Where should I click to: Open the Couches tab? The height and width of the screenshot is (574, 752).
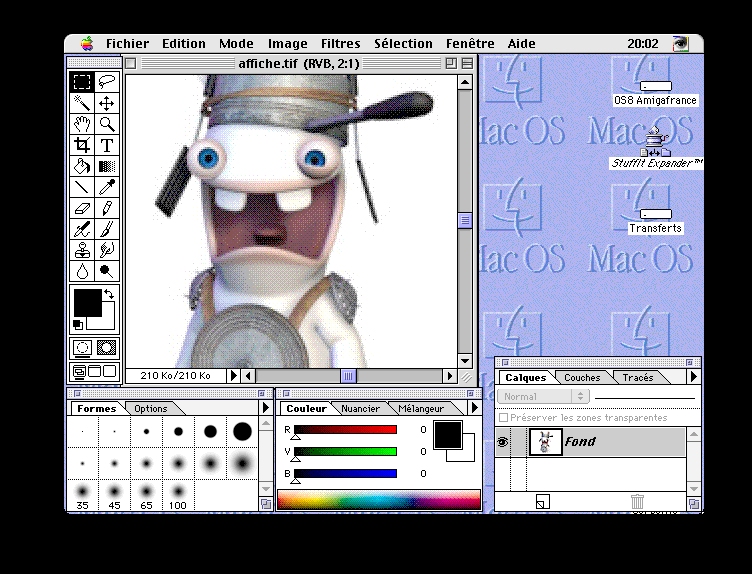click(x=582, y=378)
